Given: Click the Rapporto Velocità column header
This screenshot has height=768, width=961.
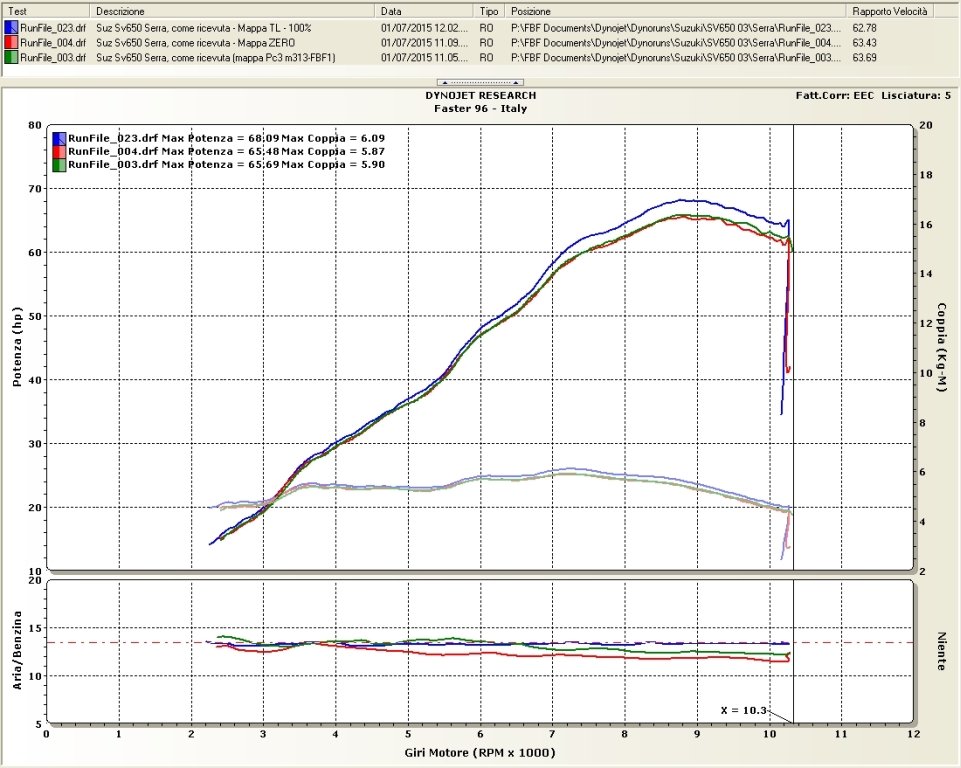Looking at the screenshot, I should coord(890,10).
